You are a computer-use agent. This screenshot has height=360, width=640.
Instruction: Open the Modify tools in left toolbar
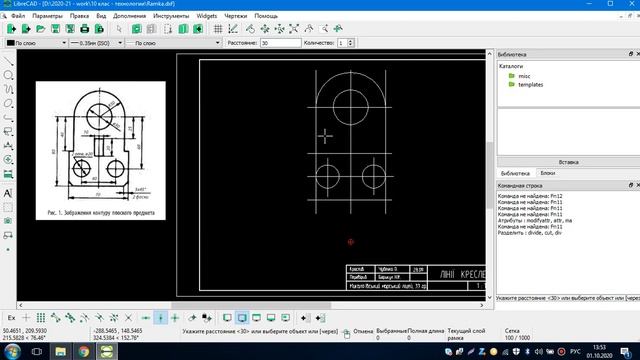click(8, 160)
